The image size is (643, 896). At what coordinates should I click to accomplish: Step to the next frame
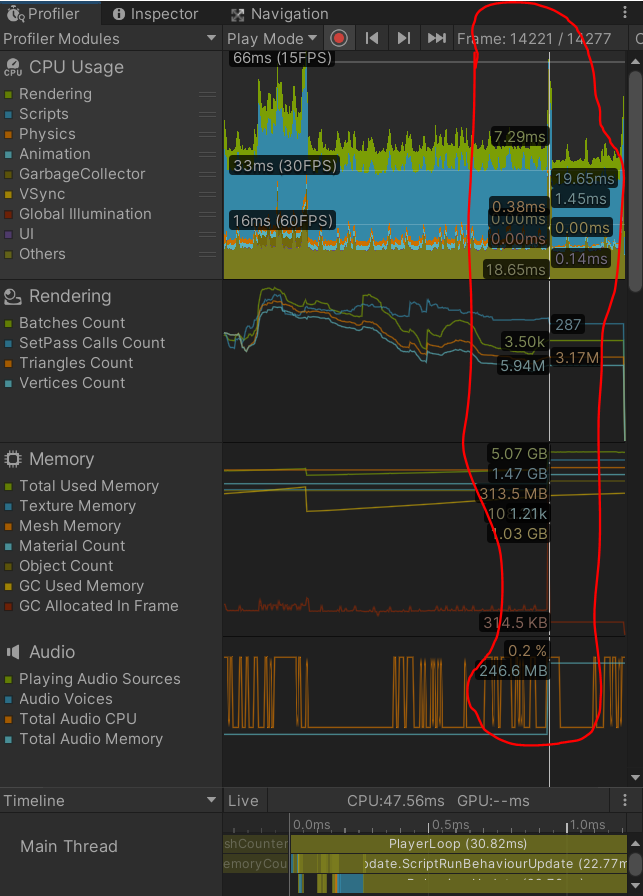point(404,38)
